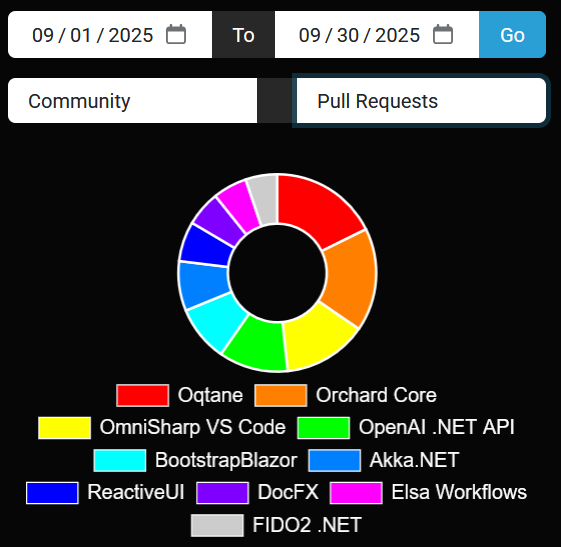561x547 pixels.
Task: Toggle the Akka.NET legend swatch
Action: coord(335,460)
